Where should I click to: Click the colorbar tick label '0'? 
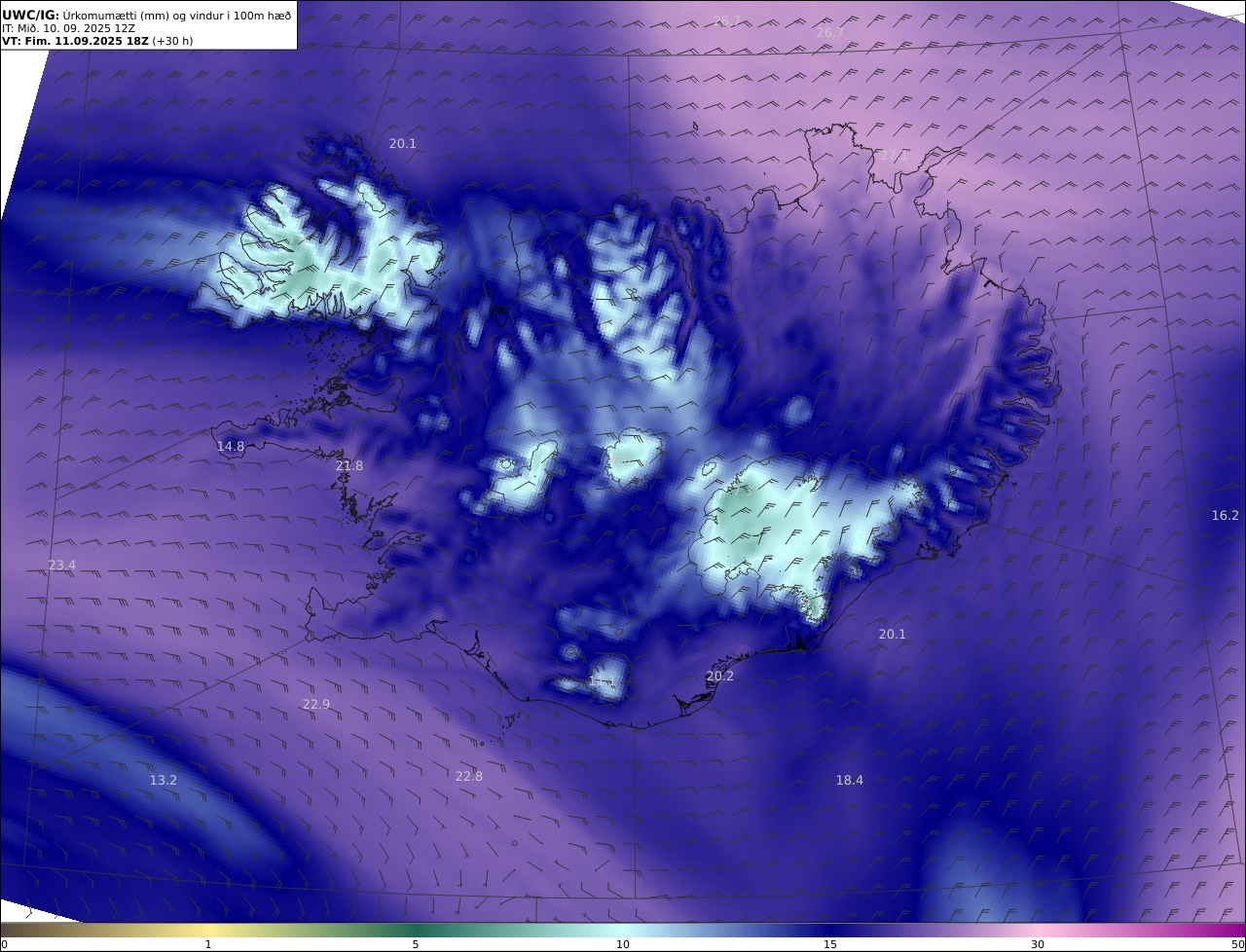click(x=4, y=944)
